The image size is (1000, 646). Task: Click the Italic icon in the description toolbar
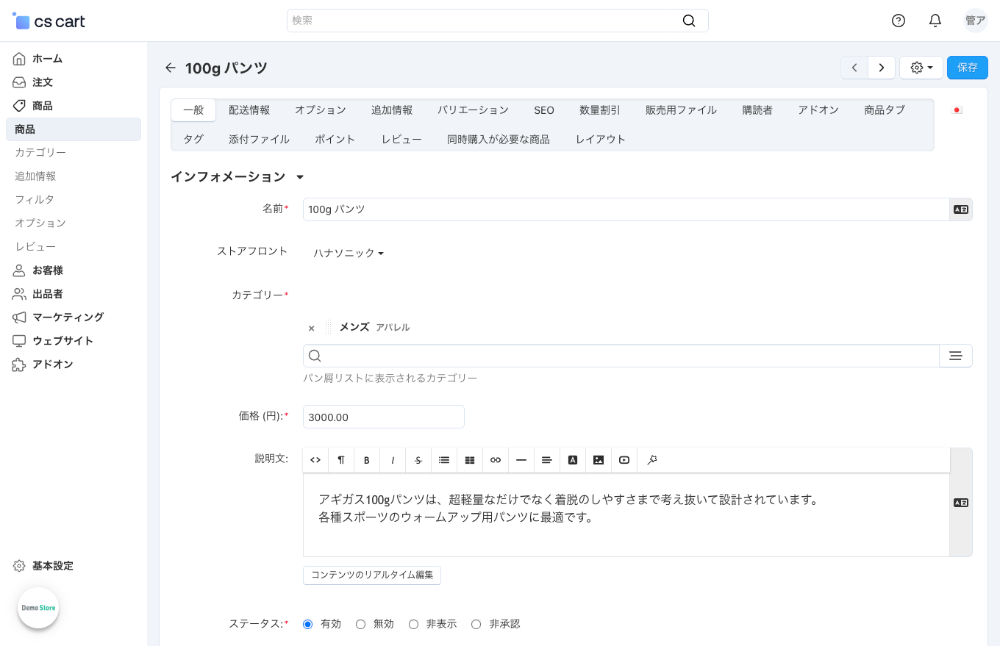click(x=392, y=460)
